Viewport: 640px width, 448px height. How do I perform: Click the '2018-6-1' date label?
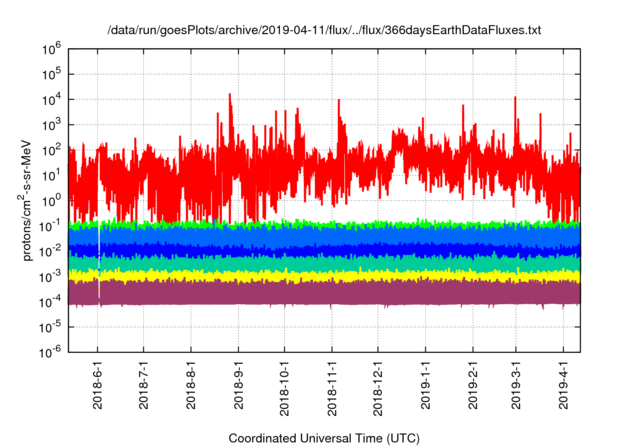98,384
